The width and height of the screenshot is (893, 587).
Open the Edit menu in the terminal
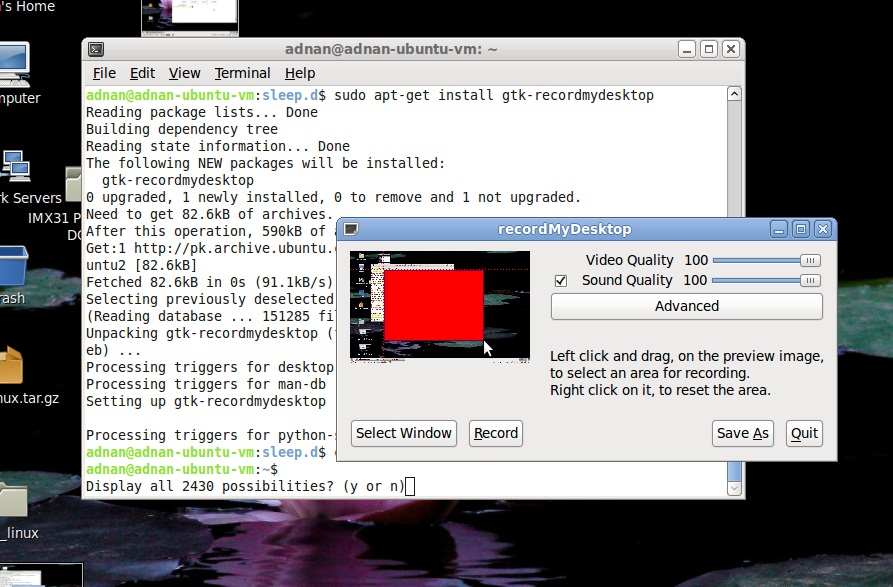click(x=142, y=73)
